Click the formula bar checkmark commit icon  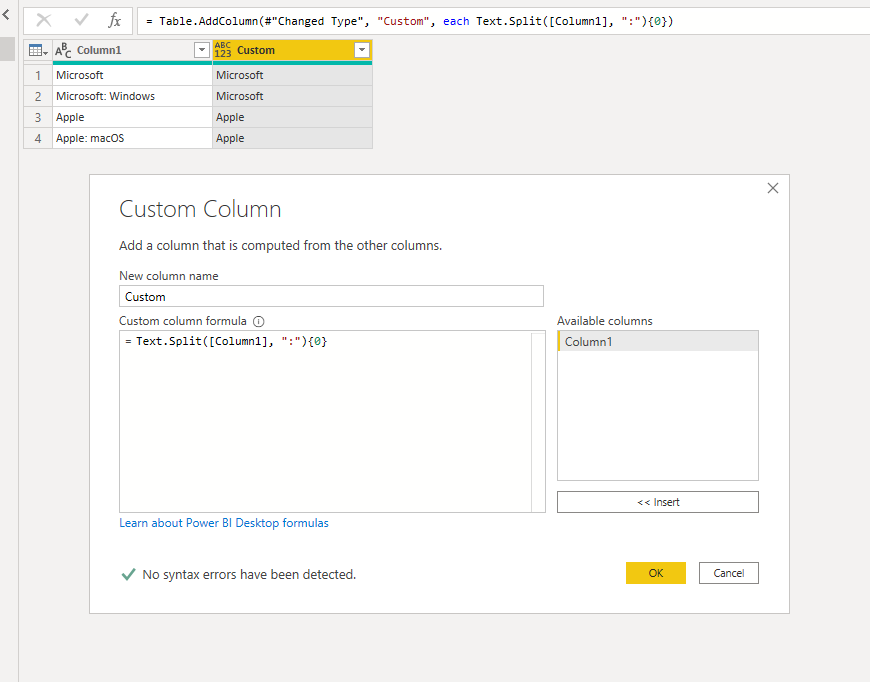pyautogui.click(x=81, y=21)
